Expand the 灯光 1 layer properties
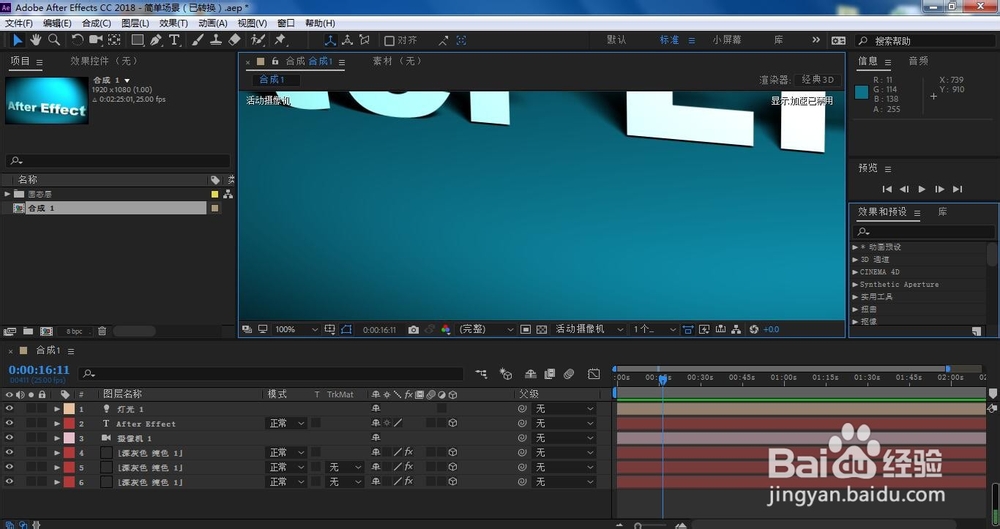The width and height of the screenshot is (1000, 529). point(57,409)
